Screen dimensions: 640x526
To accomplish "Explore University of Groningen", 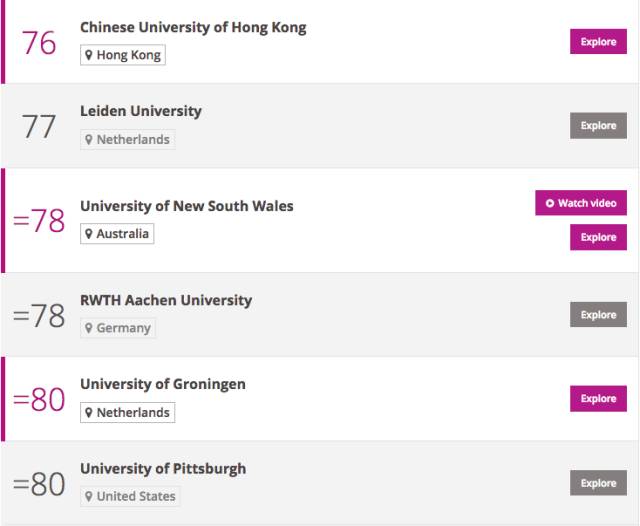I will coord(598,398).
